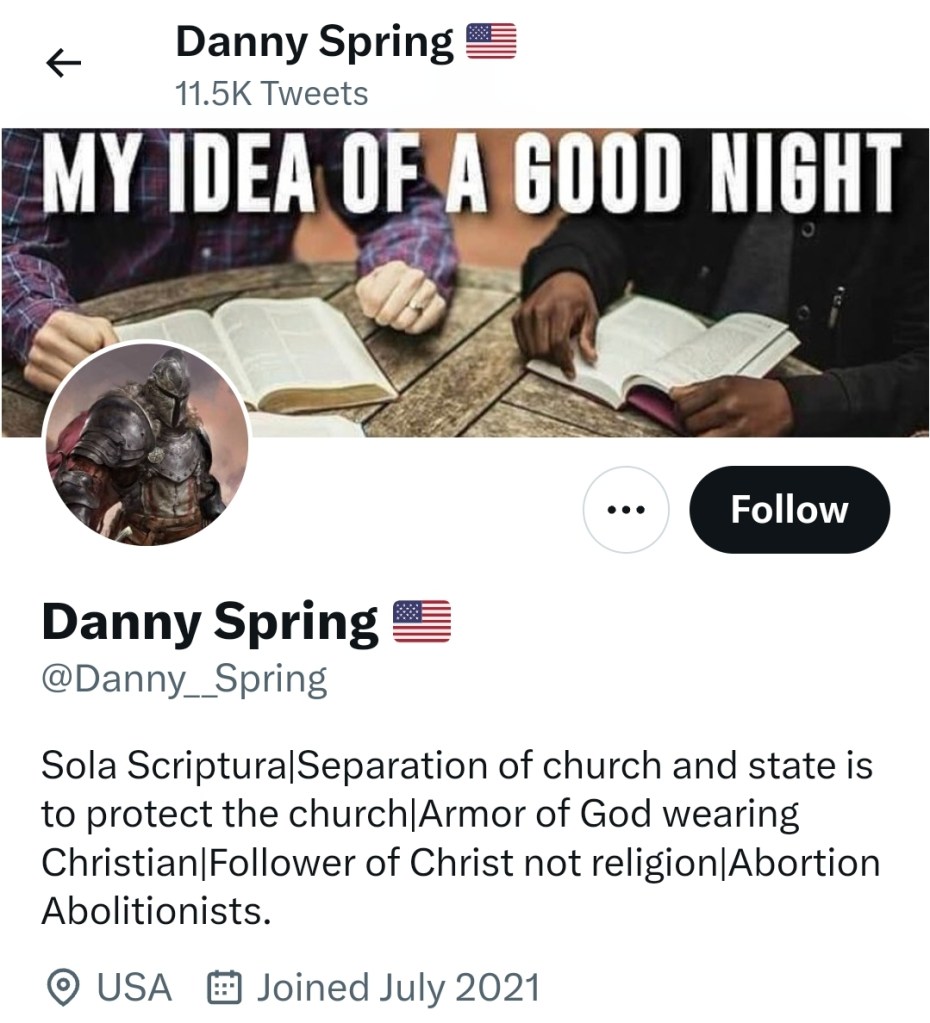This screenshot has width=930, height=1023.
Task: Follow Danny Spring
Action: 789,510
